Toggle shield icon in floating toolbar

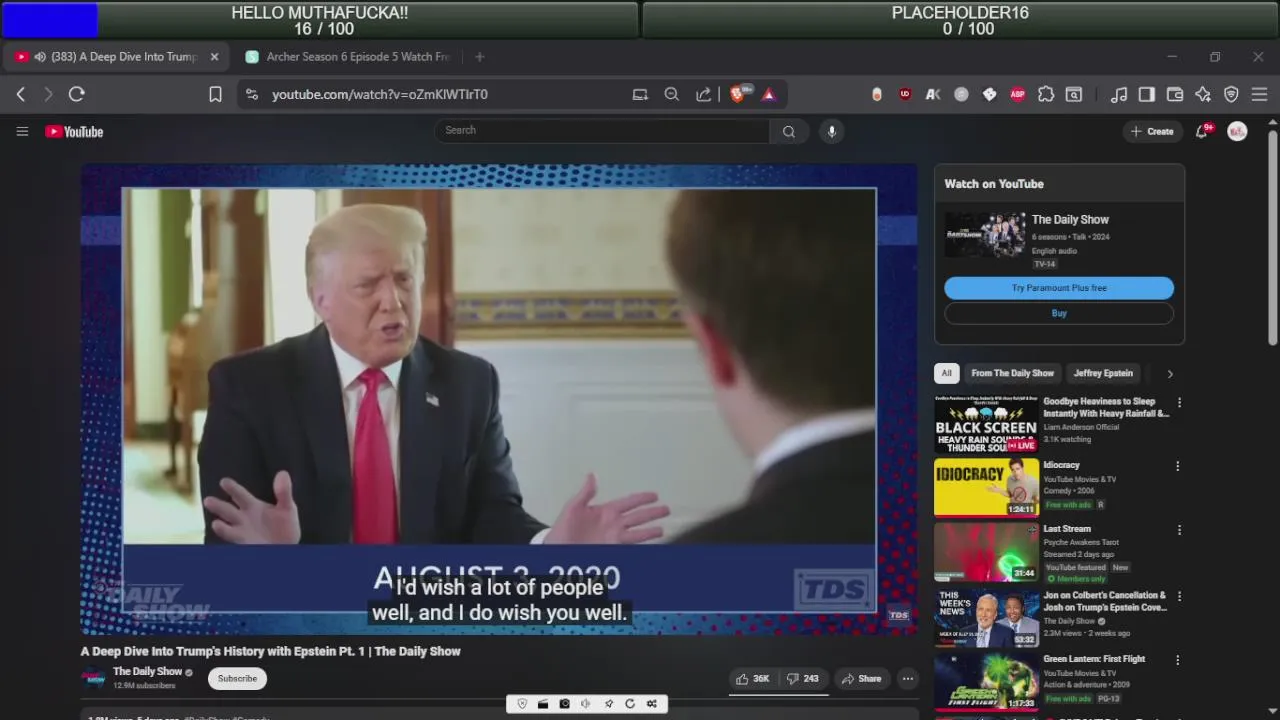(521, 704)
